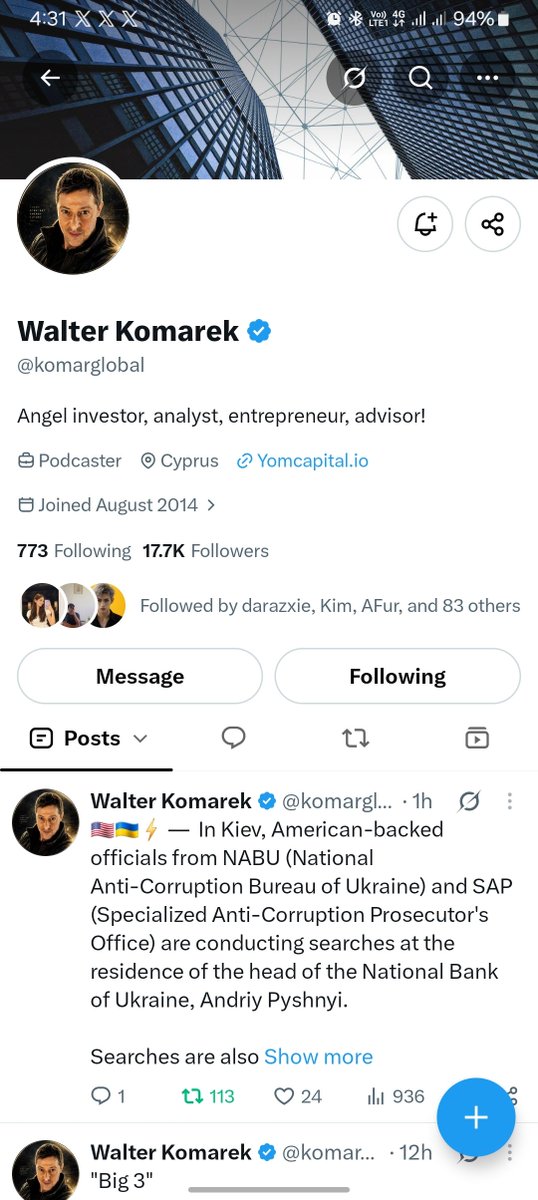
Task: Turn on post notifications bell
Action: (425, 224)
